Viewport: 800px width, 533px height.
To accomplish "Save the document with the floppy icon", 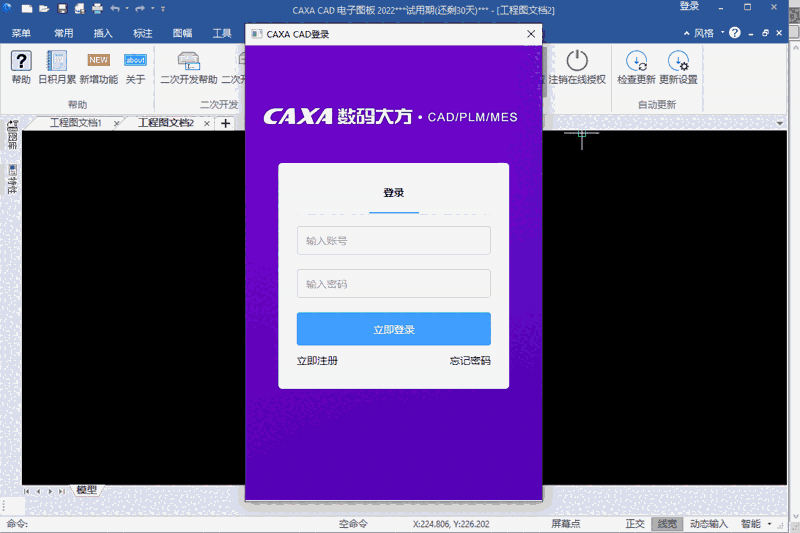I will pyautogui.click(x=62, y=9).
